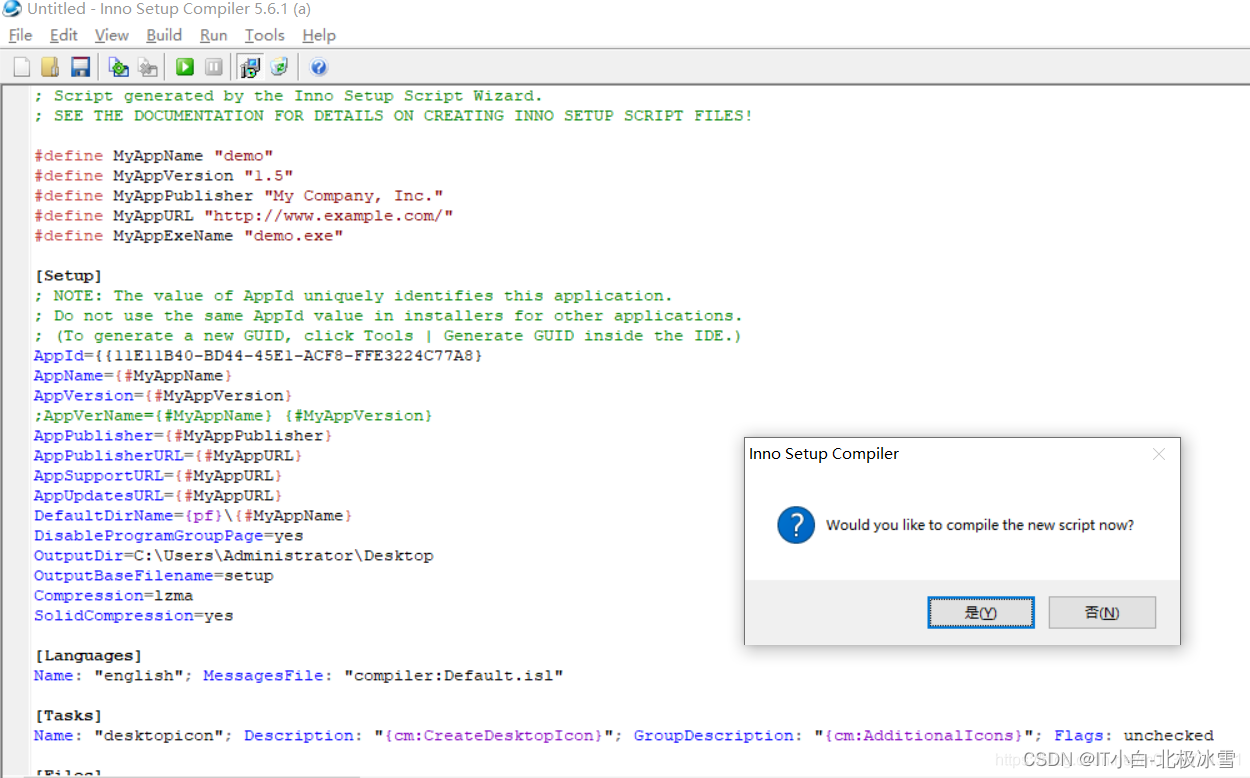Viewport: 1250px width, 778px height.
Task: Click the Flags: unchecked text
Action: pos(1134,736)
